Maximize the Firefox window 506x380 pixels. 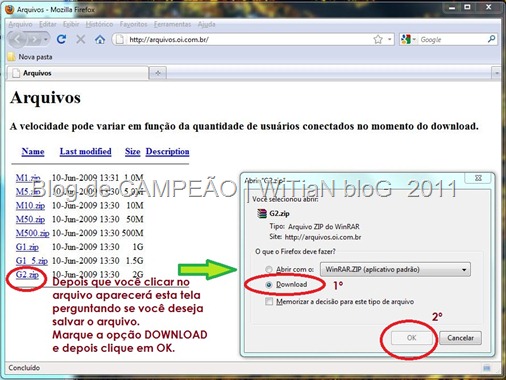[467, 8]
